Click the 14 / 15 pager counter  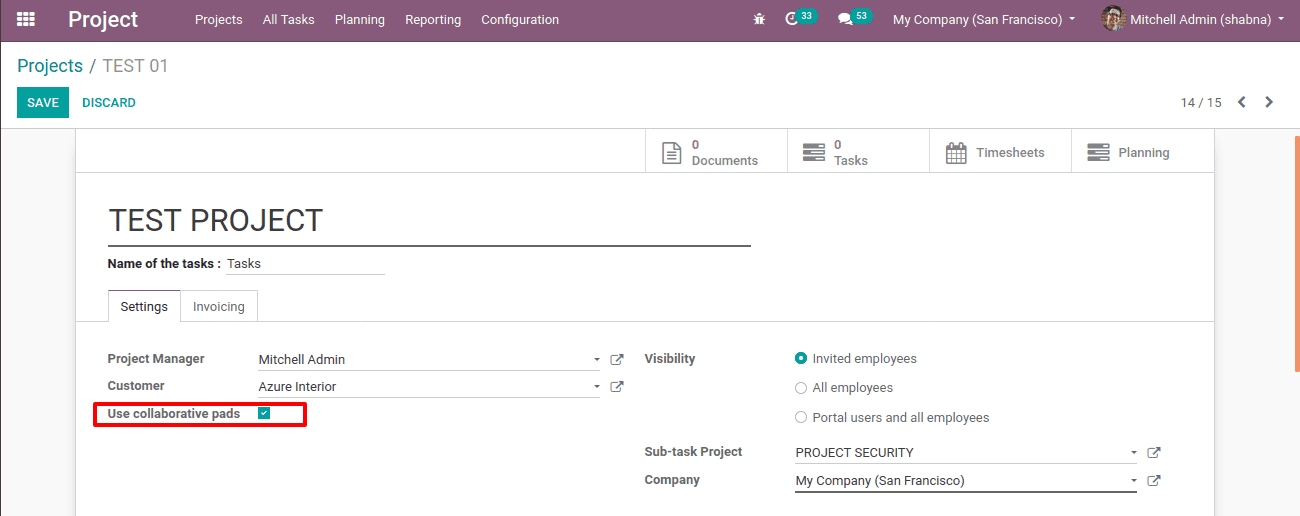(1201, 102)
